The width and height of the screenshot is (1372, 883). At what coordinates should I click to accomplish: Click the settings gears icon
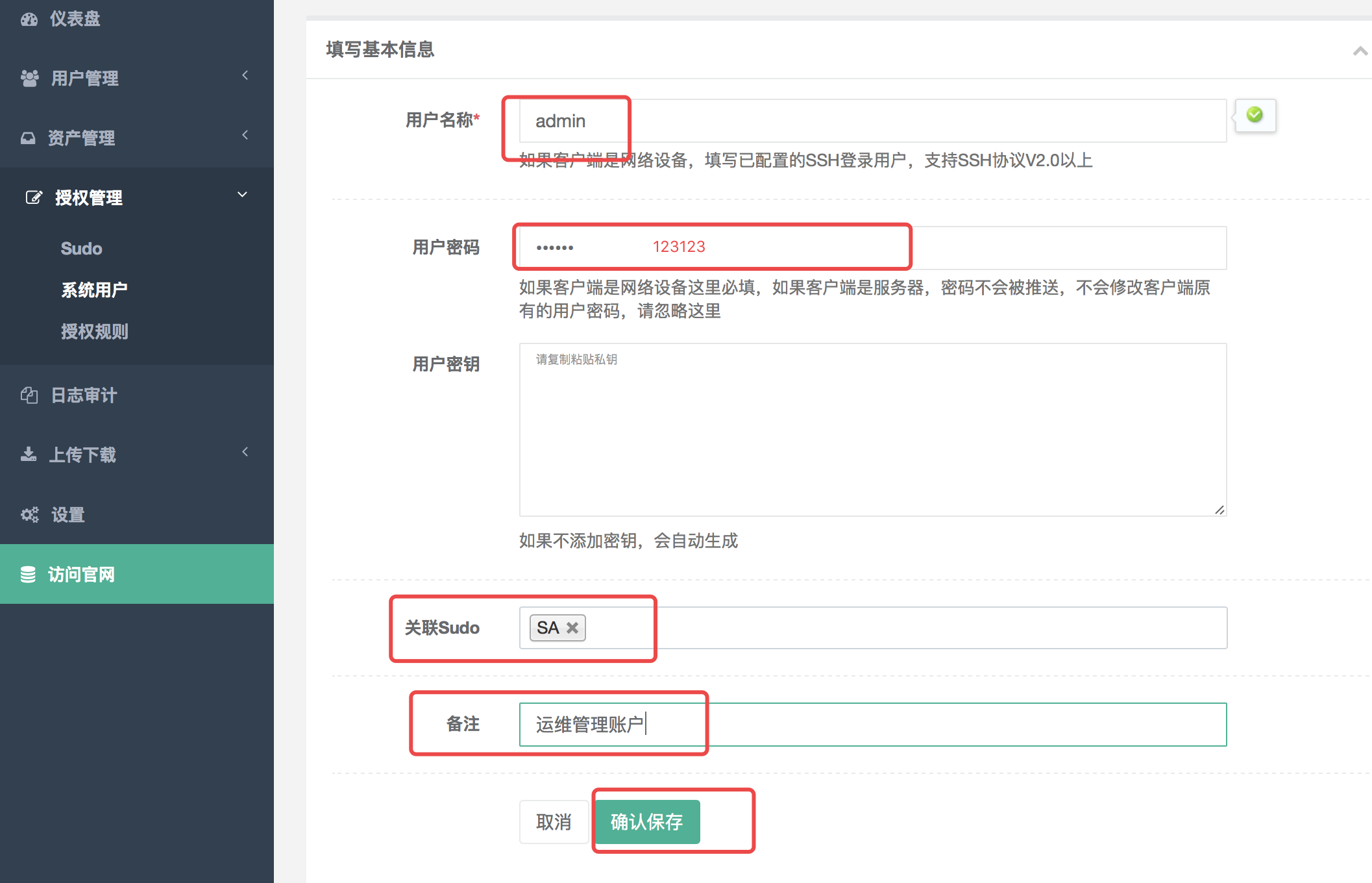click(30, 515)
